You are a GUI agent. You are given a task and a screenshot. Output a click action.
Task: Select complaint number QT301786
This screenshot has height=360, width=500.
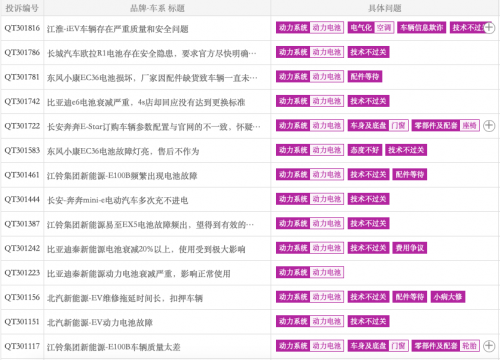pos(22,52)
